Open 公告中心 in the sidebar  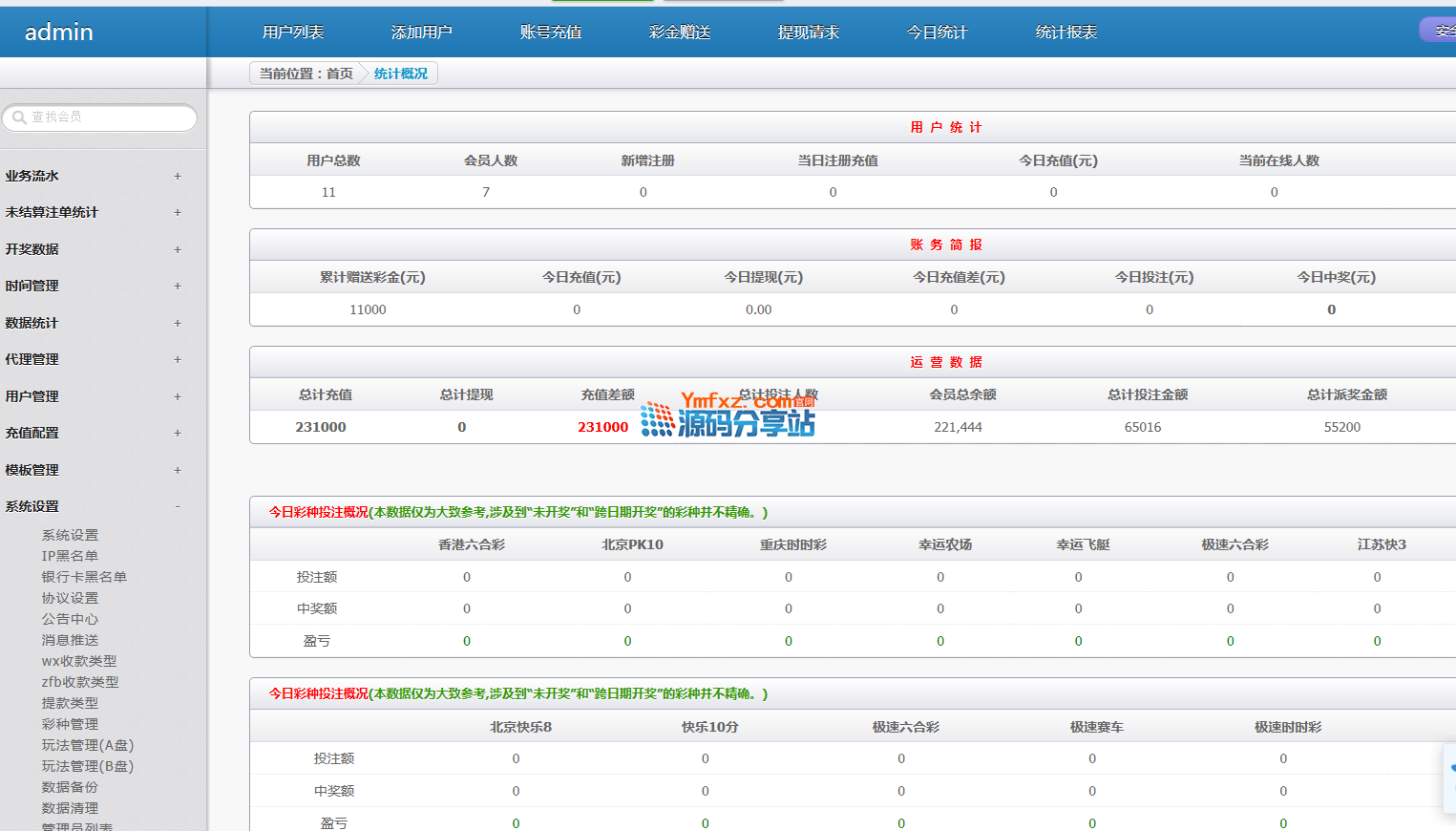(x=70, y=619)
